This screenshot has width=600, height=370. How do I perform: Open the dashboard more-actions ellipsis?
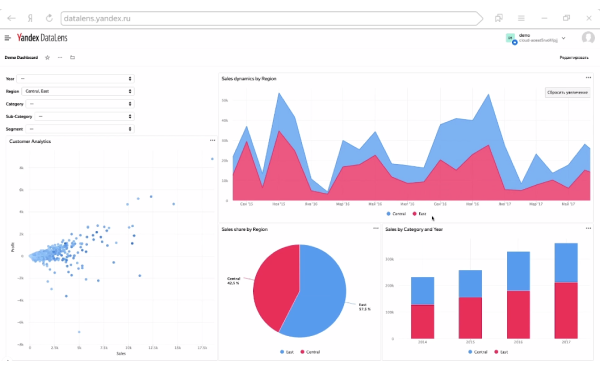pyautogui.click(x=60, y=58)
